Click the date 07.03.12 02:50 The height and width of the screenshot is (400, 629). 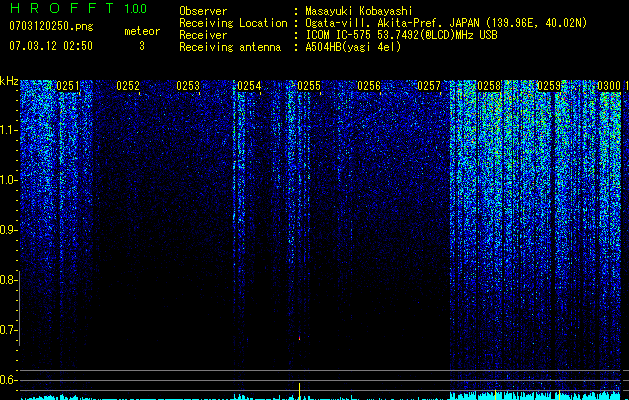(x=51, y=46)
